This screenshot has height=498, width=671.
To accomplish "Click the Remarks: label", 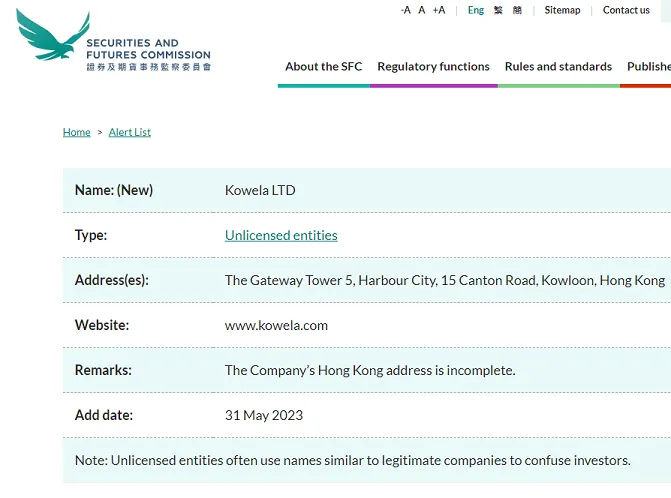I will pos(103,370).
